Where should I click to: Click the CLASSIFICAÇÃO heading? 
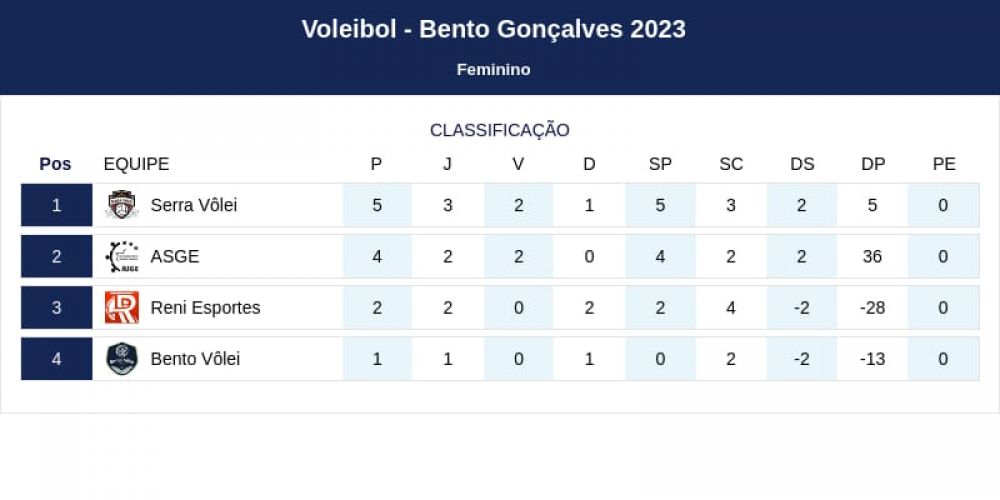(499, 130)
